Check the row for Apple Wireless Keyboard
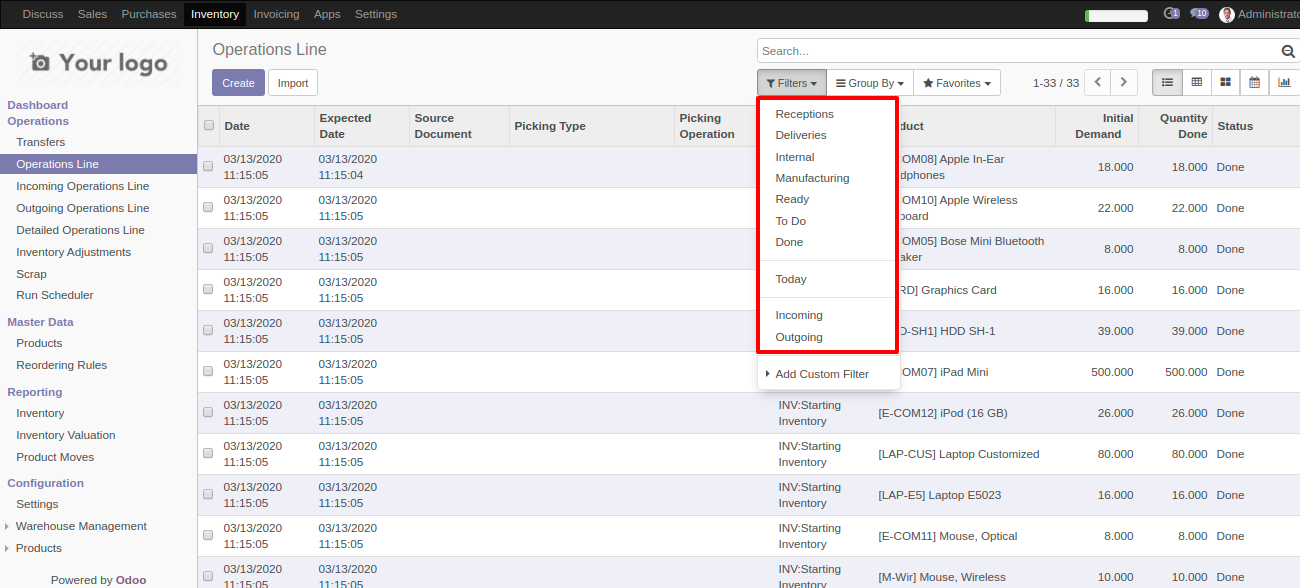Viewport: 1300px width, 588px height. (208, 208)
